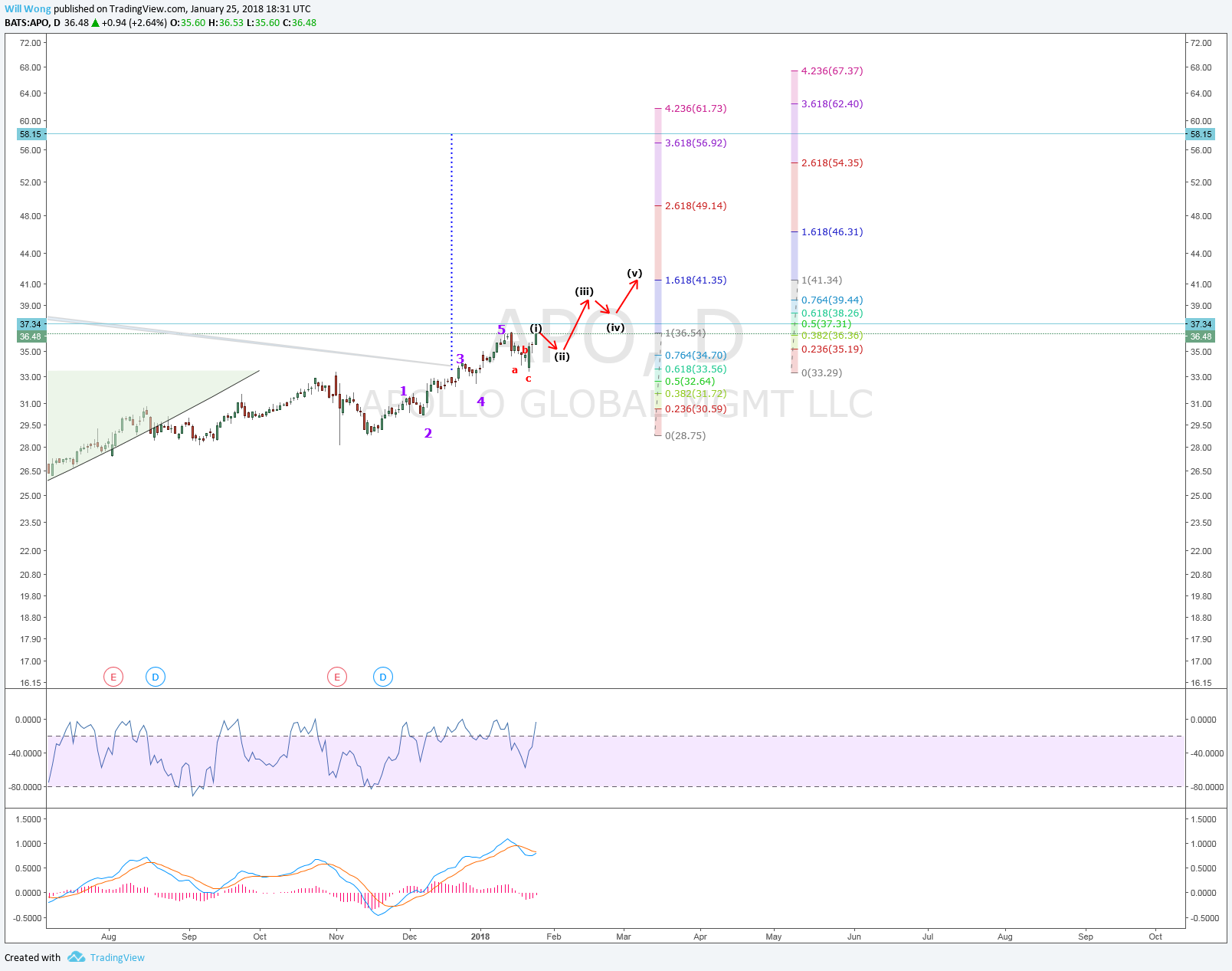The height and width of the screenshot is (971, 1232).
Task: Click the 36.48 current price tag on right axis
Action: [x=1201, y=336]
